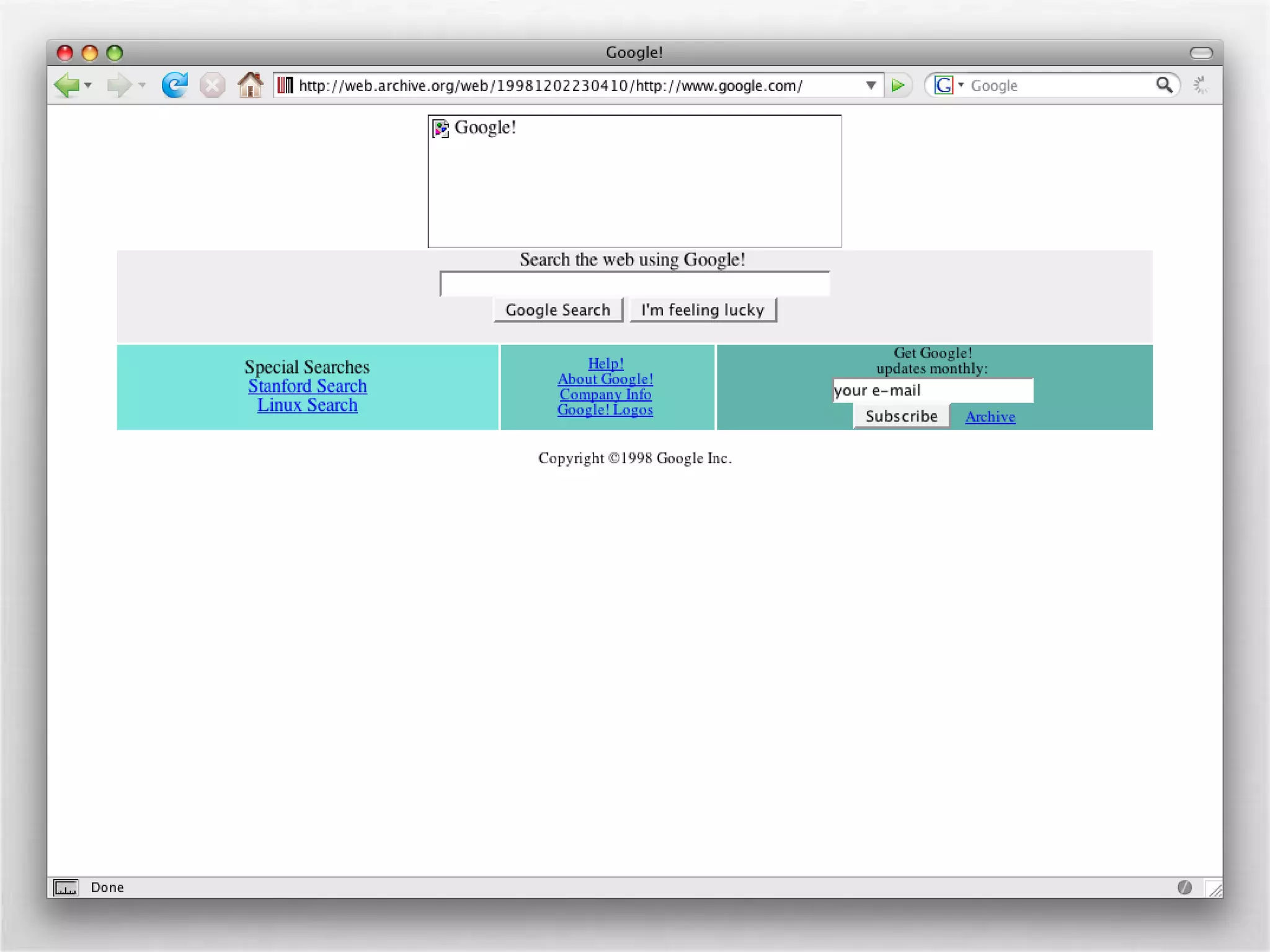
Task: Click the status bar icon beside Done
Action: coord(65,887)
